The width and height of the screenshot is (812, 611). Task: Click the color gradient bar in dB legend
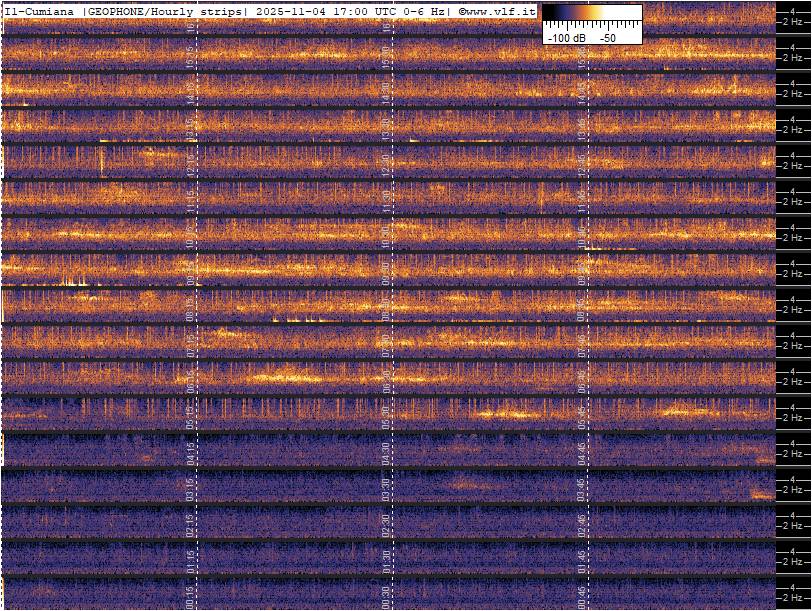(592, 12)
